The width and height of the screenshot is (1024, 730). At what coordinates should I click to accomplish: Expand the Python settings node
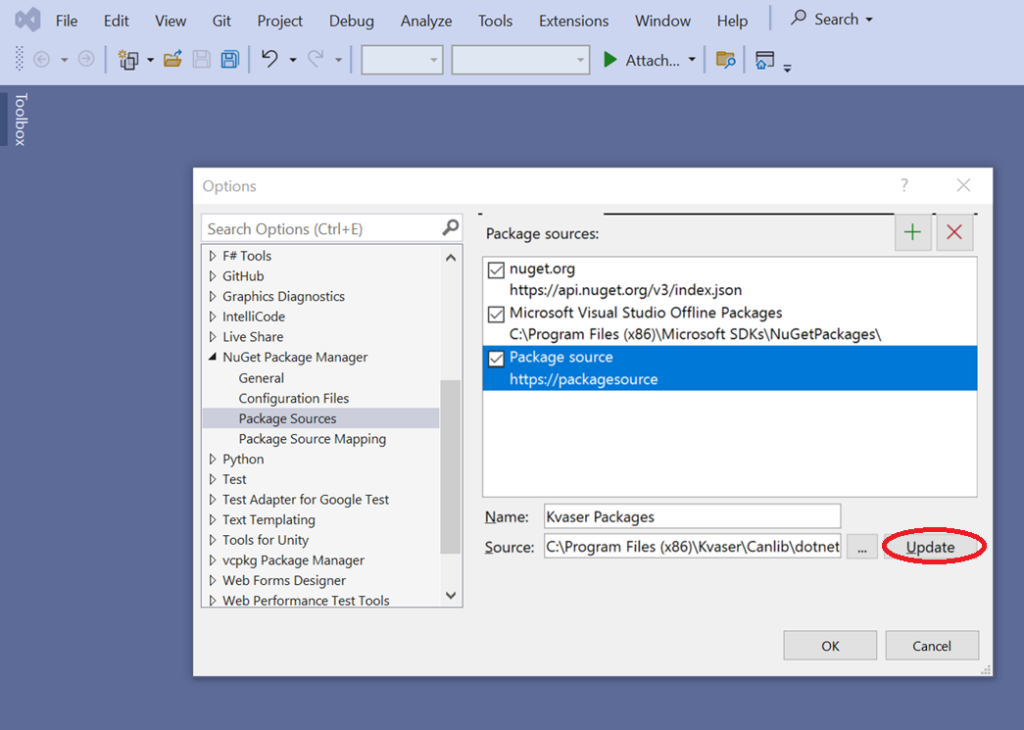tap(213, 458)
